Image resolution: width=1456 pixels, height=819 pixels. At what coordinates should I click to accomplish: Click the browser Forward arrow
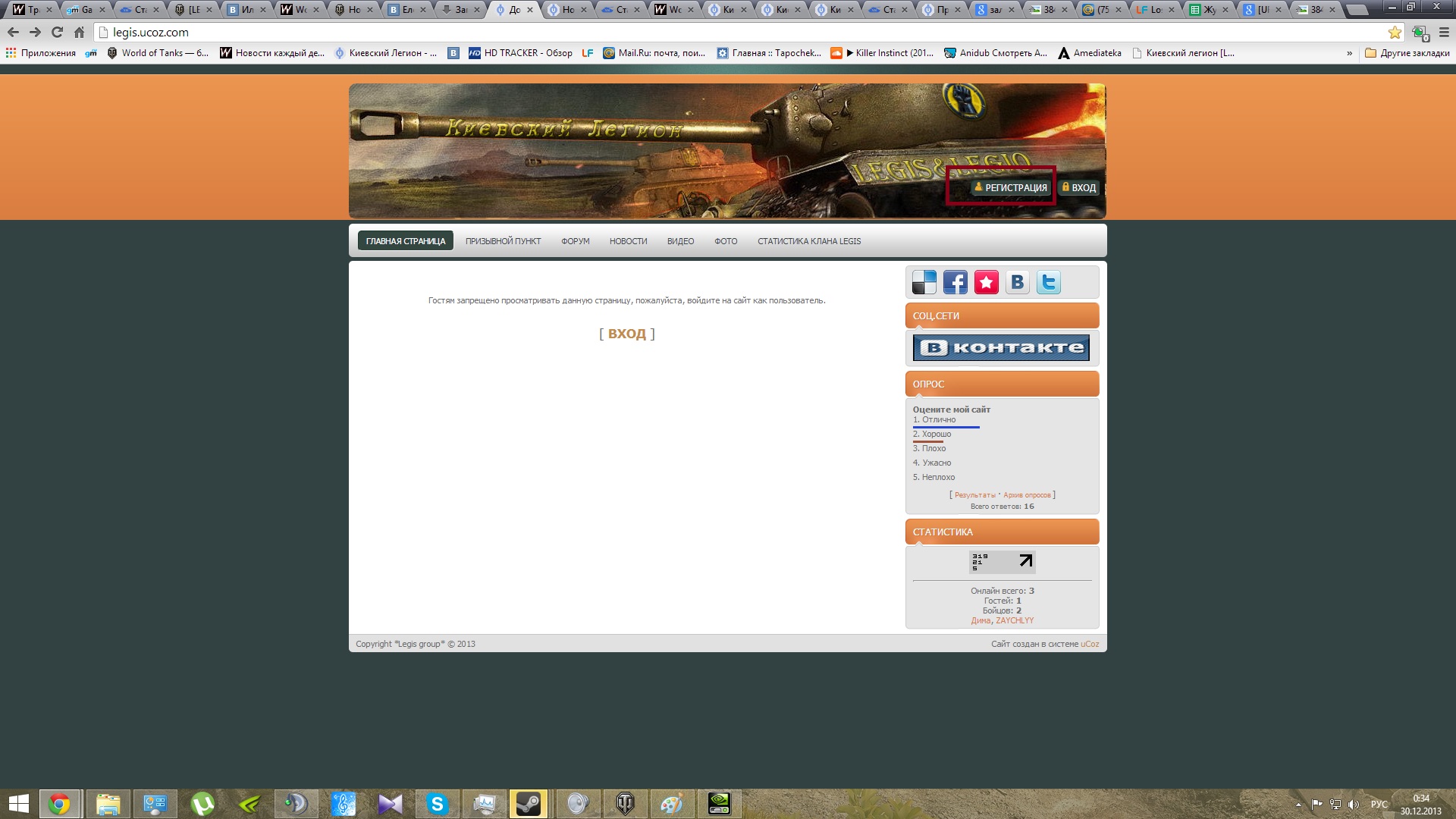point(35,33)
